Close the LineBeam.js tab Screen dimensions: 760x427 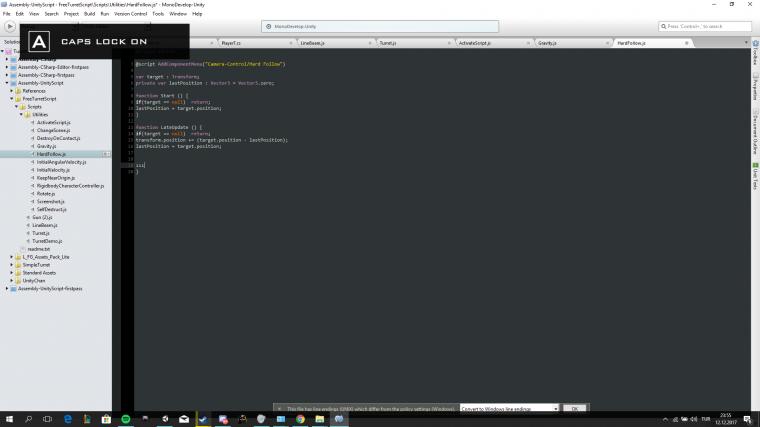point(370,43)
